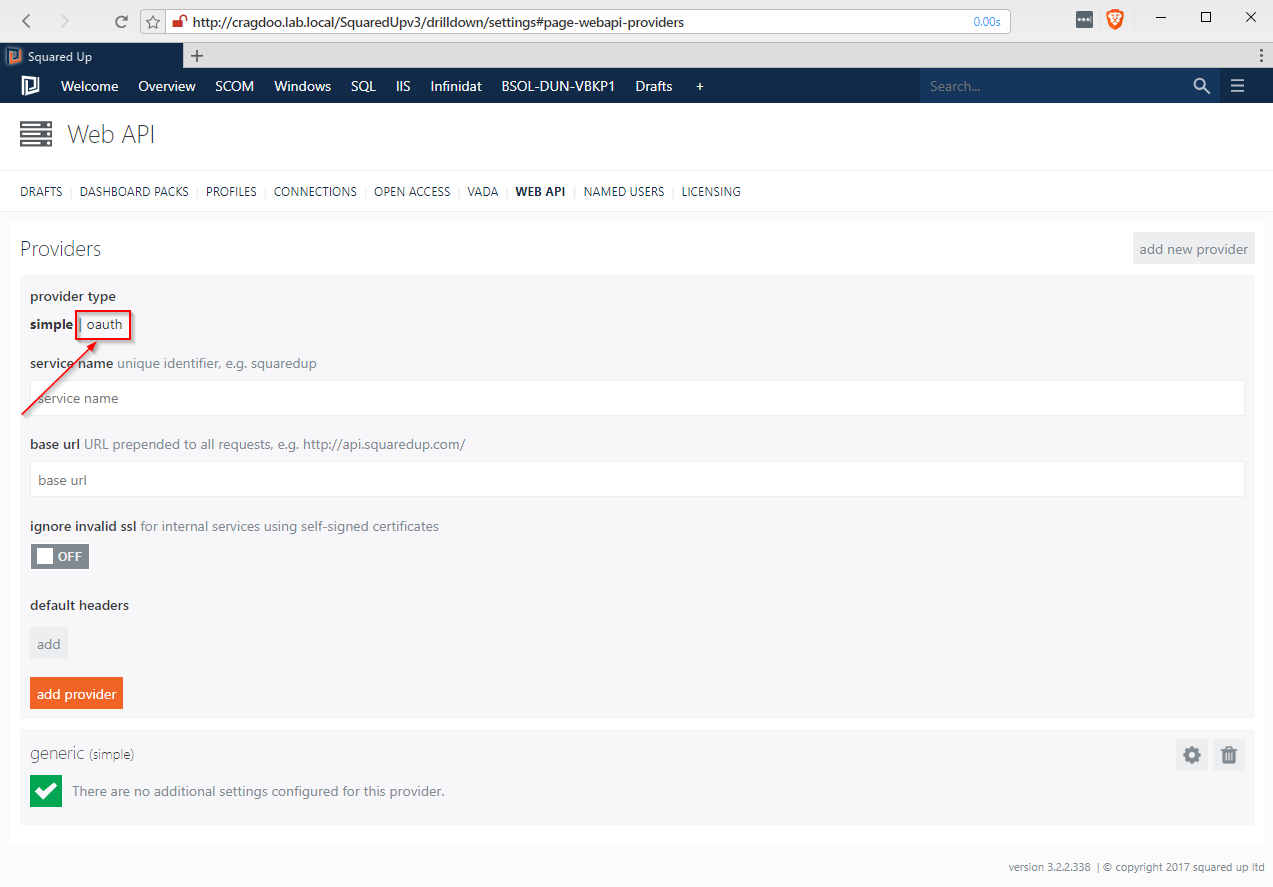Open the SCOM dashboard

coord(235,86)
